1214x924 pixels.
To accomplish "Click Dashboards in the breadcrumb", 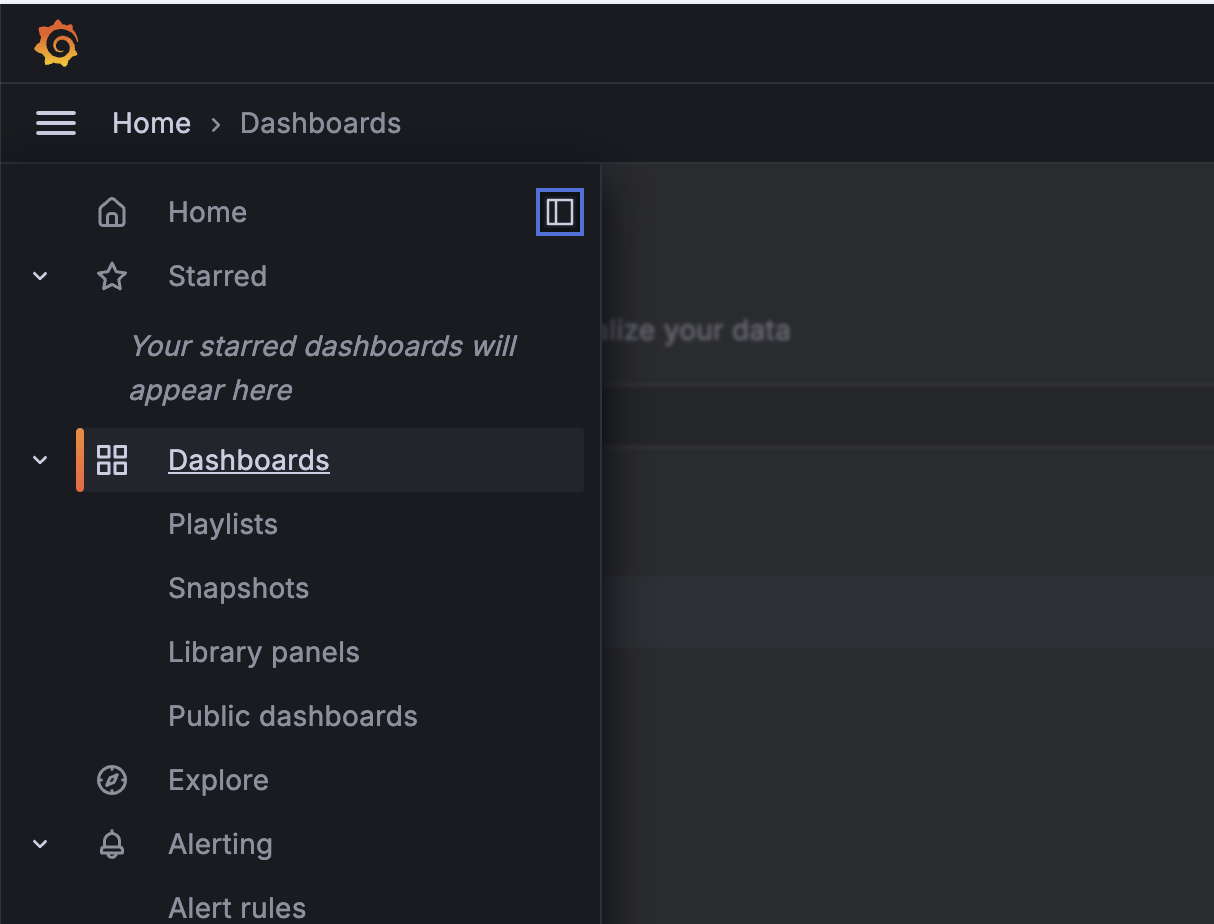I will pos(320,123).
